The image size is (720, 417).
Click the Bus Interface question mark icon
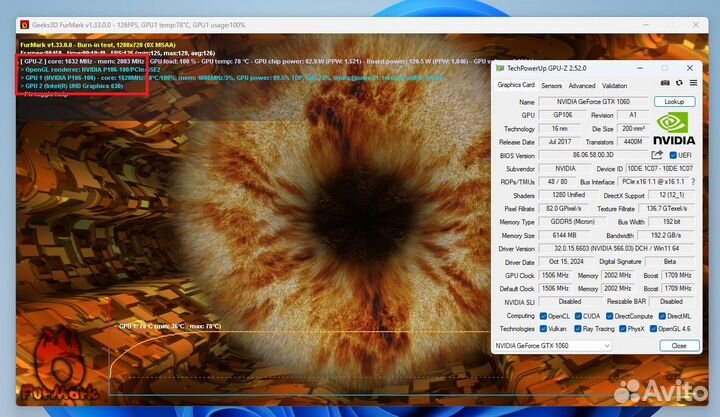click(693, 182)
